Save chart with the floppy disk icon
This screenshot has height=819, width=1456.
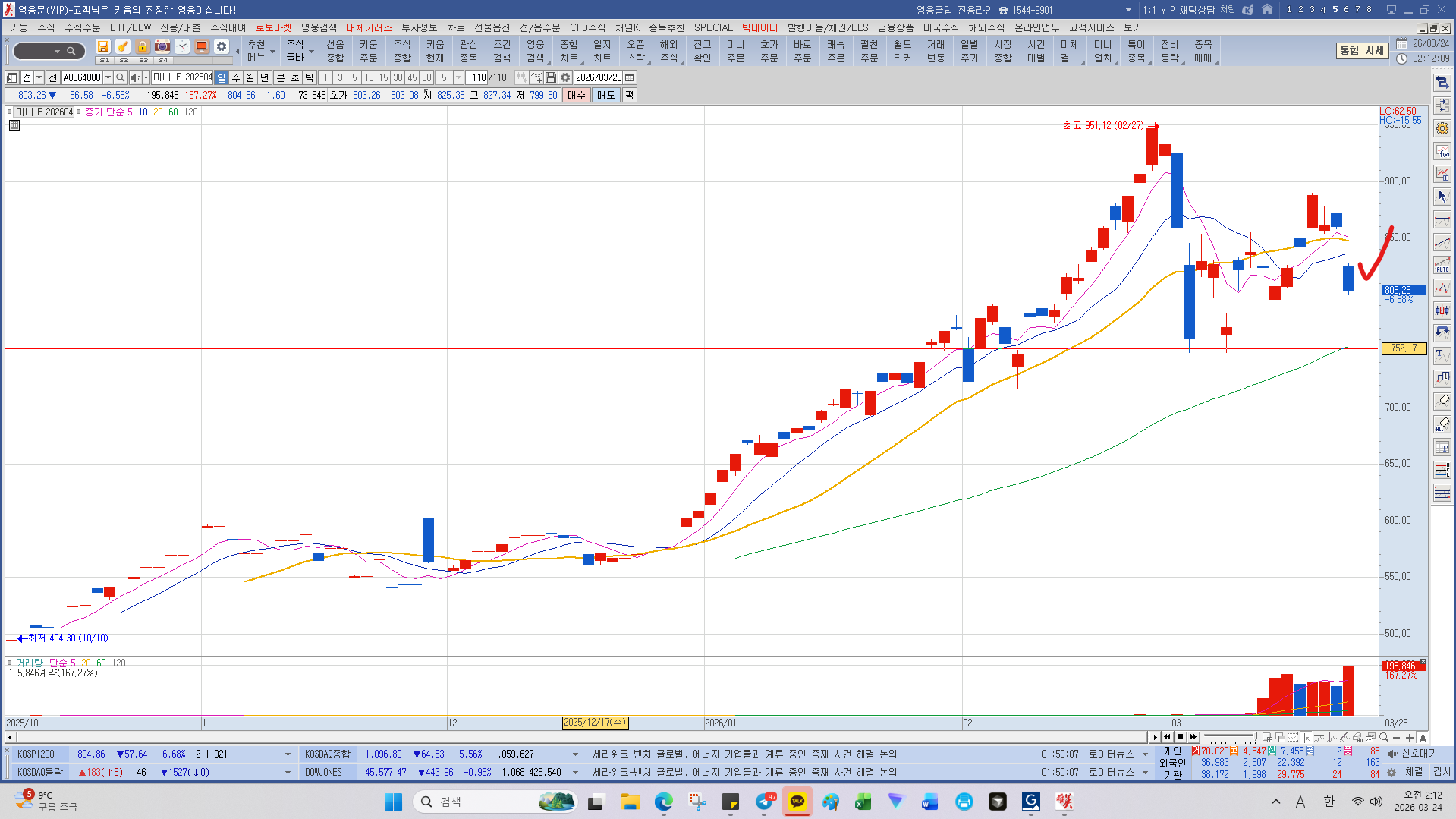point(551,77)
